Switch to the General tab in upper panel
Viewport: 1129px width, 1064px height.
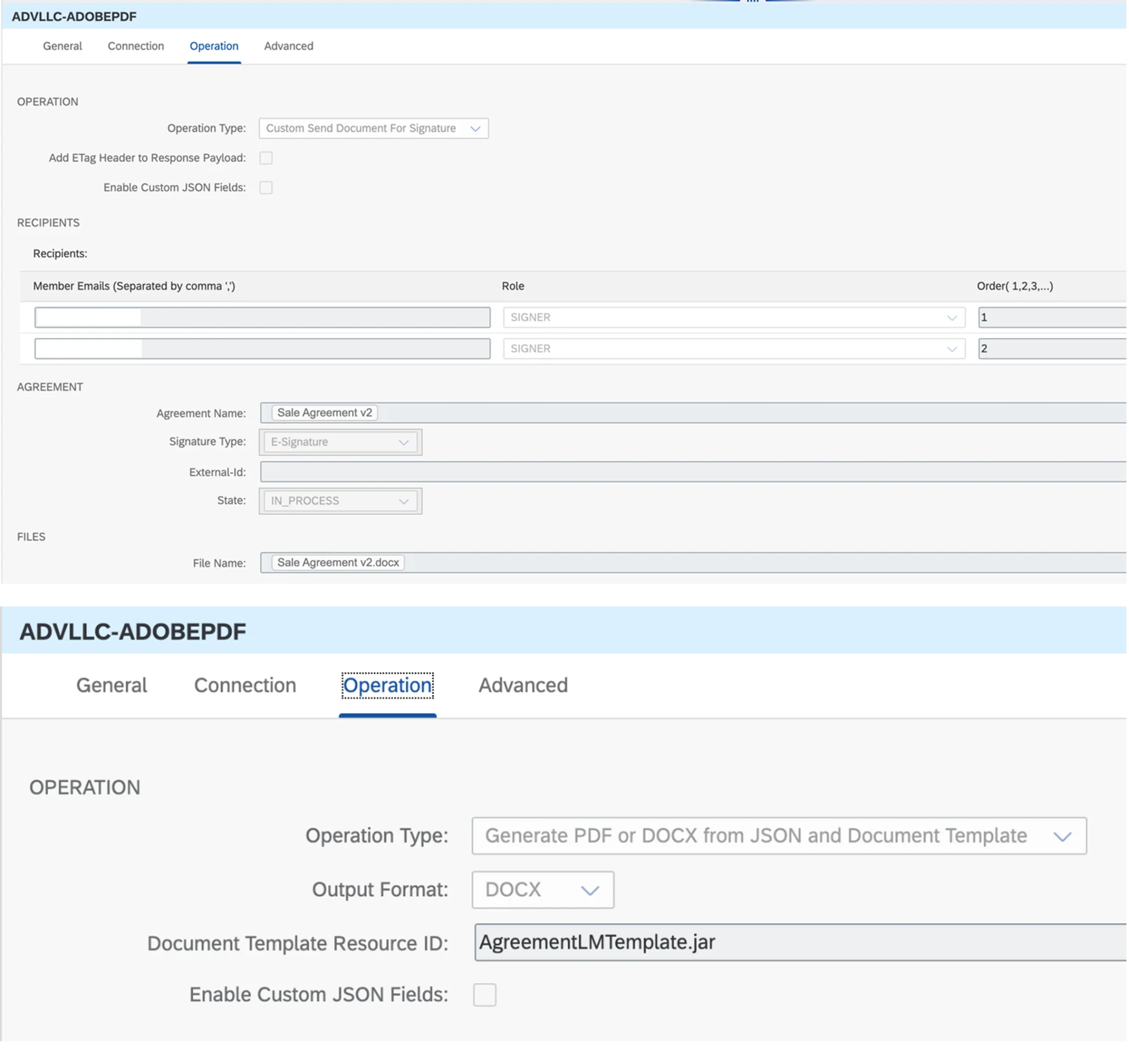click(x=63, y=46)
